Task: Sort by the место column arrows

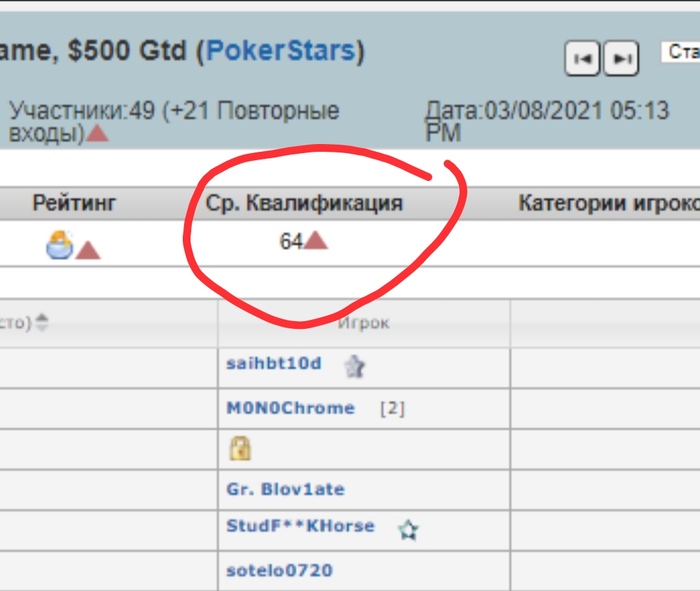Action: [42, 322]
